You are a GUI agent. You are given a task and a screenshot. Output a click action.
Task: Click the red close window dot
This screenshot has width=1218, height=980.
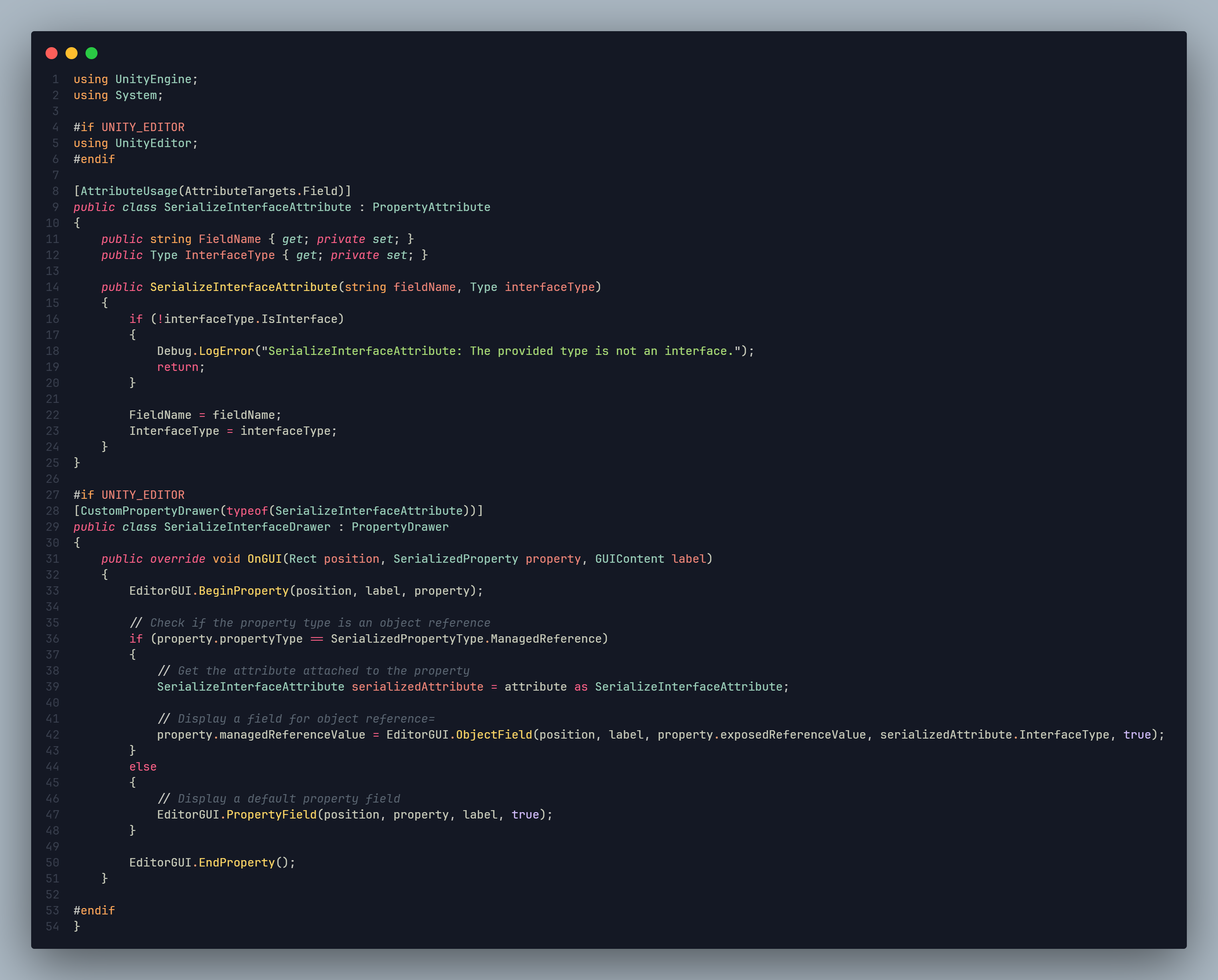[52, 53]
